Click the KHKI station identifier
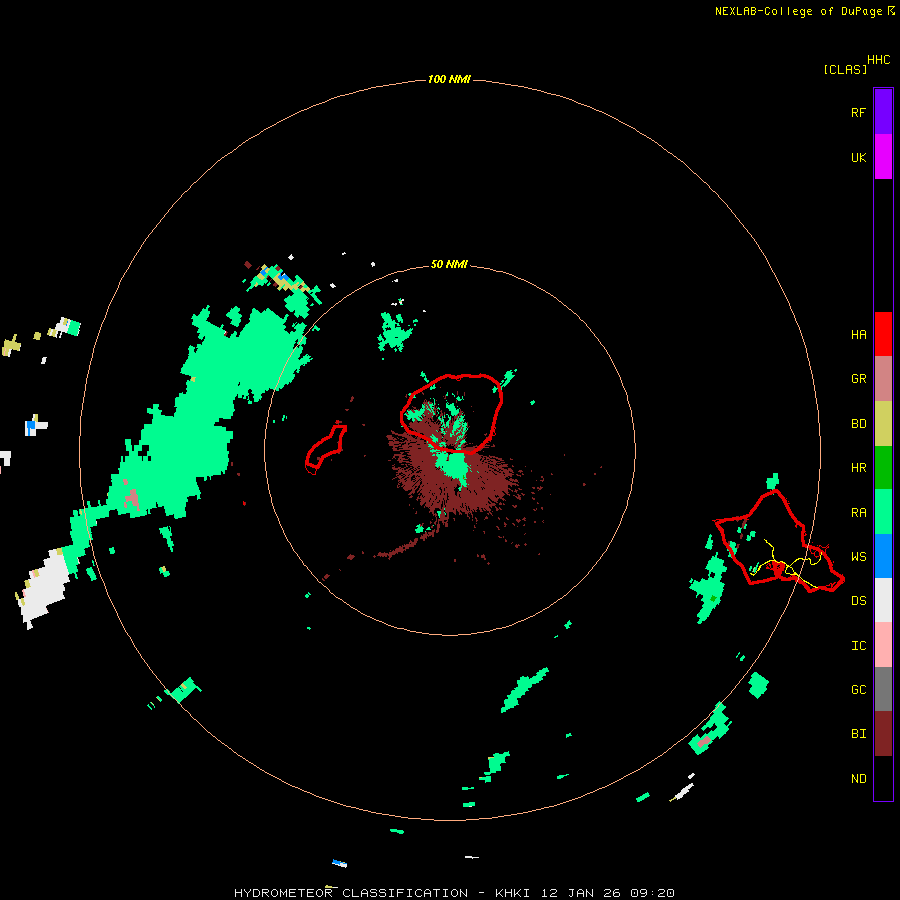 coord(513,893)
